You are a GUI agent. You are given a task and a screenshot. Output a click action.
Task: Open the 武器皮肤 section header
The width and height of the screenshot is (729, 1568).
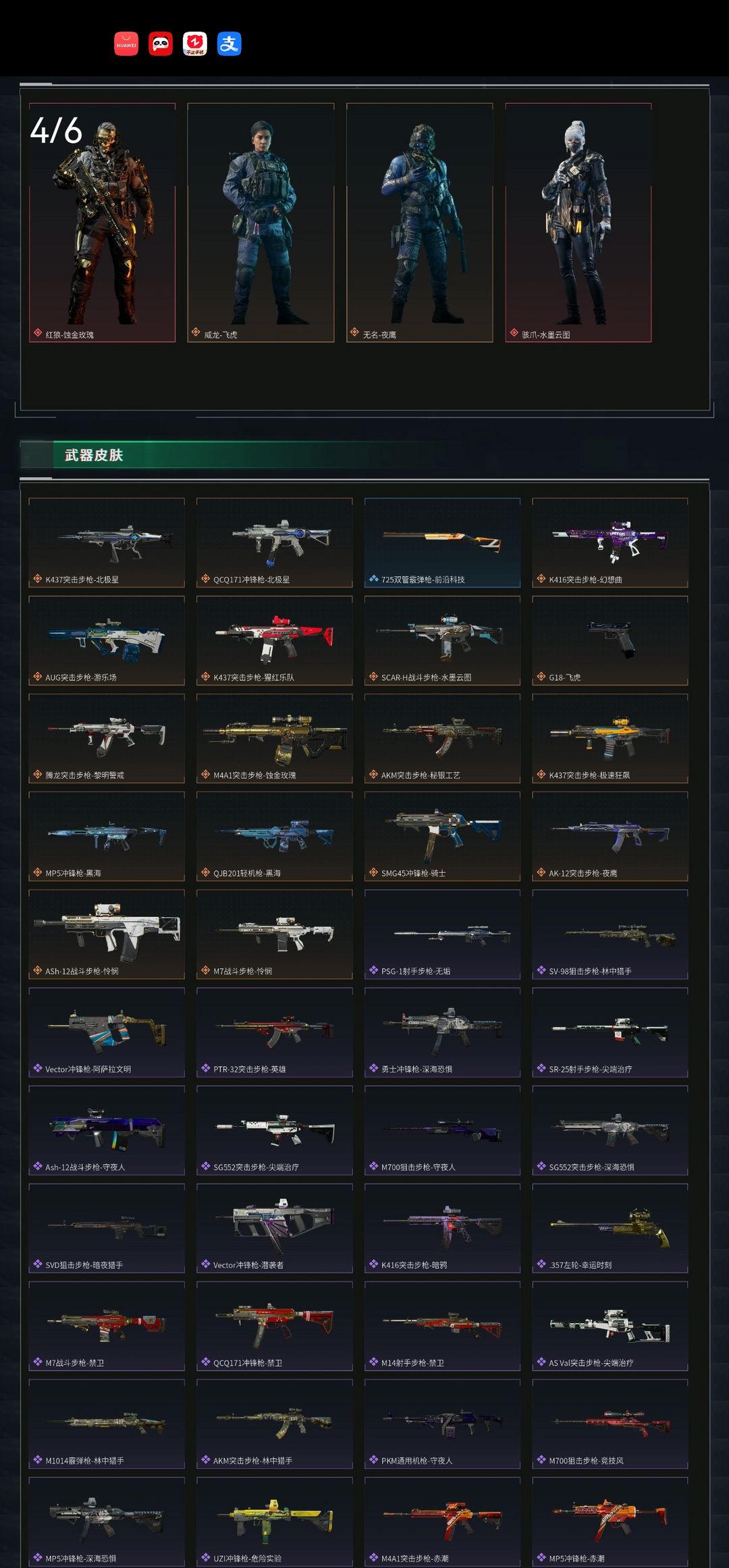(94, 455)
